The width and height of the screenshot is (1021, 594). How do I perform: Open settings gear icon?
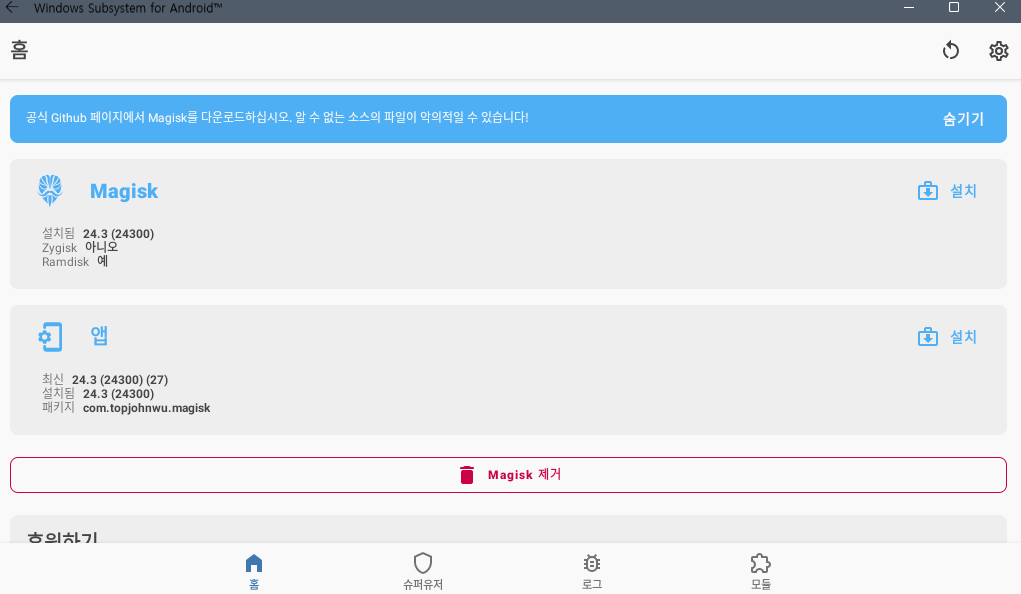pyautogui.click(x=998, y=51)
